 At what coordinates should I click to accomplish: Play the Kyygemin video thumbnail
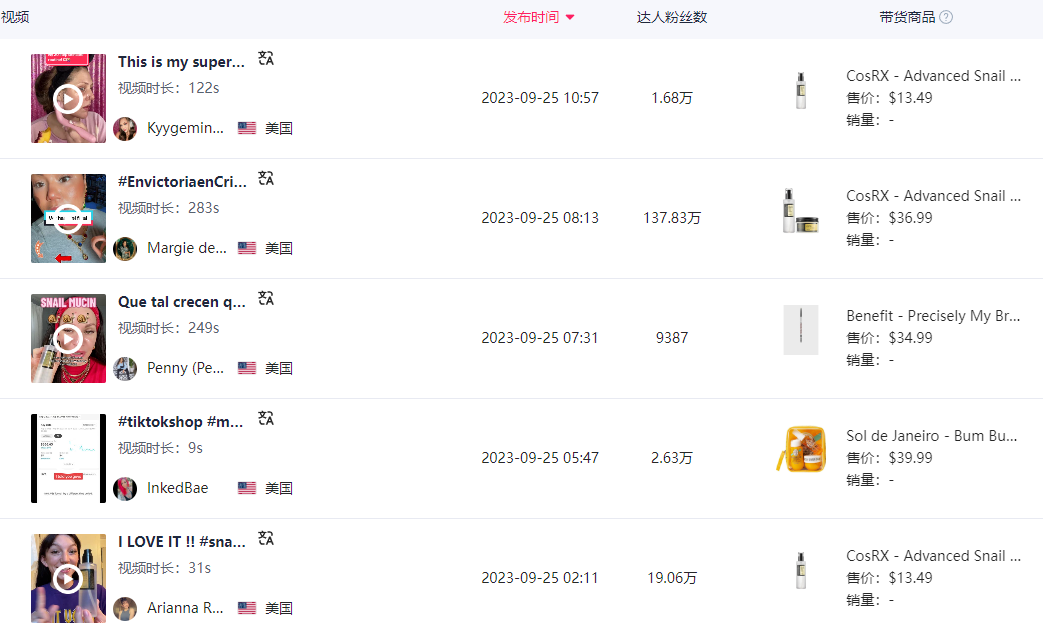tap(68, 98)
